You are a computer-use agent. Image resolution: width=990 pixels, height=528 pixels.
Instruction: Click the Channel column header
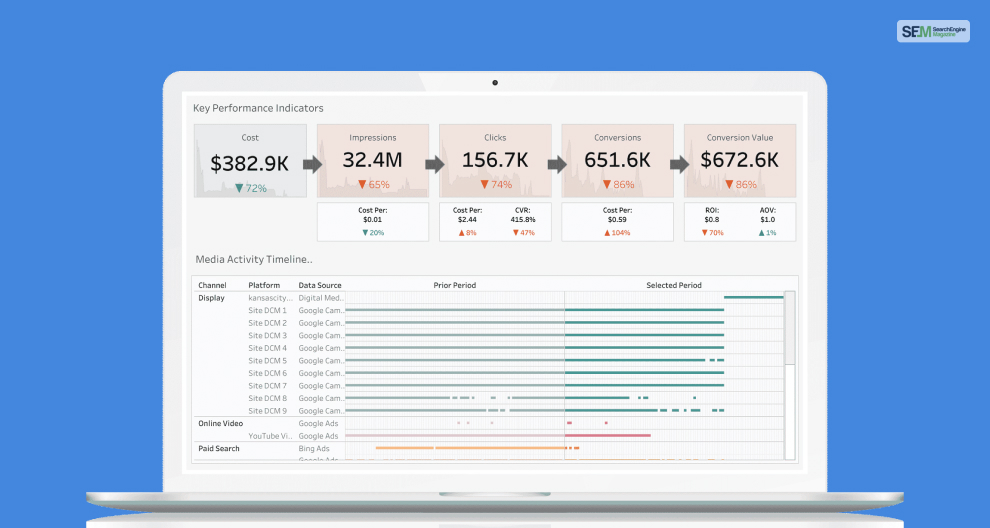click(x=212, y=285)
